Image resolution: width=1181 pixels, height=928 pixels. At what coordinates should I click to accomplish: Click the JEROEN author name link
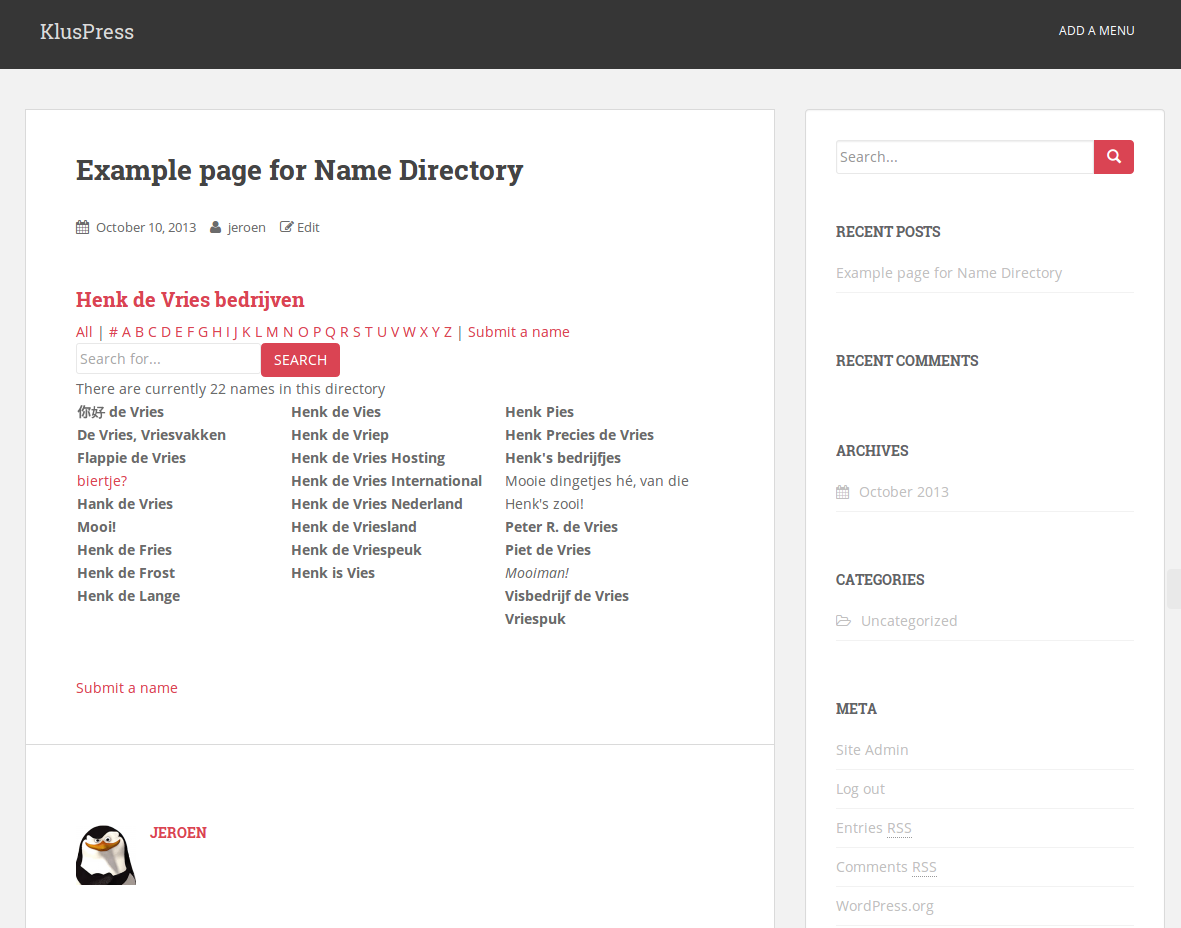pos(178,833)
